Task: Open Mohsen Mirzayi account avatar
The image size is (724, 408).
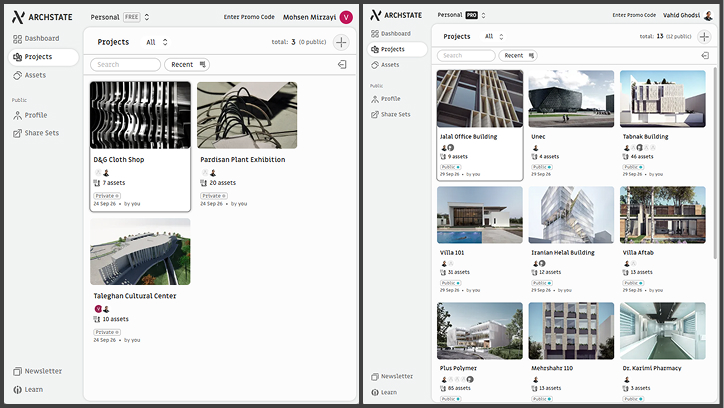Action: [x=346, y=17]
